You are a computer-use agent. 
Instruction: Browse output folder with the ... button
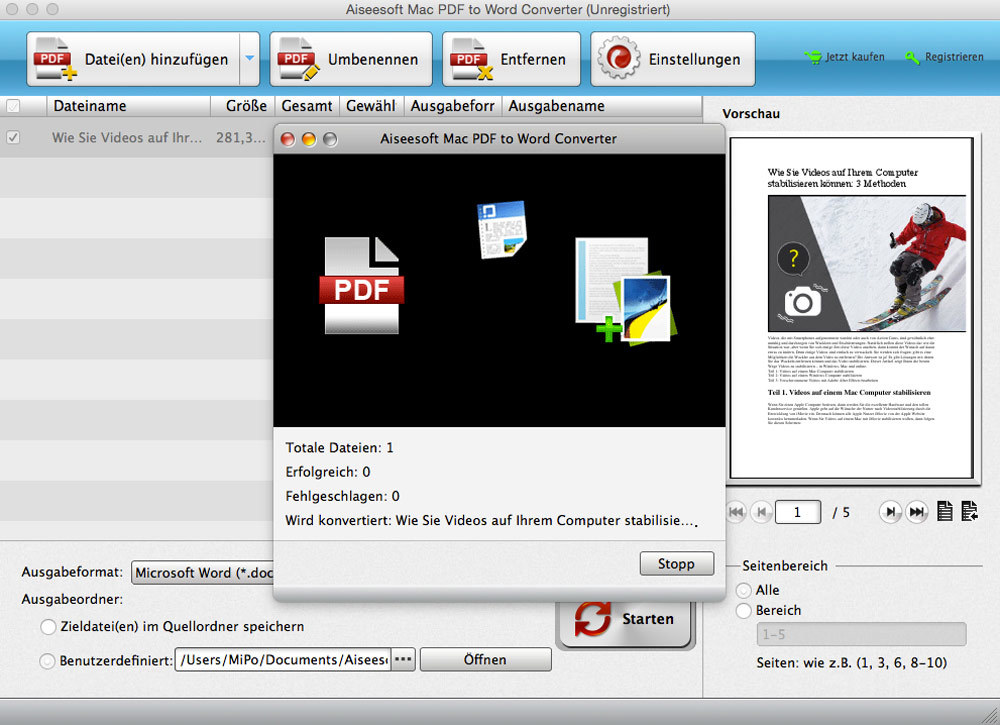403,660
